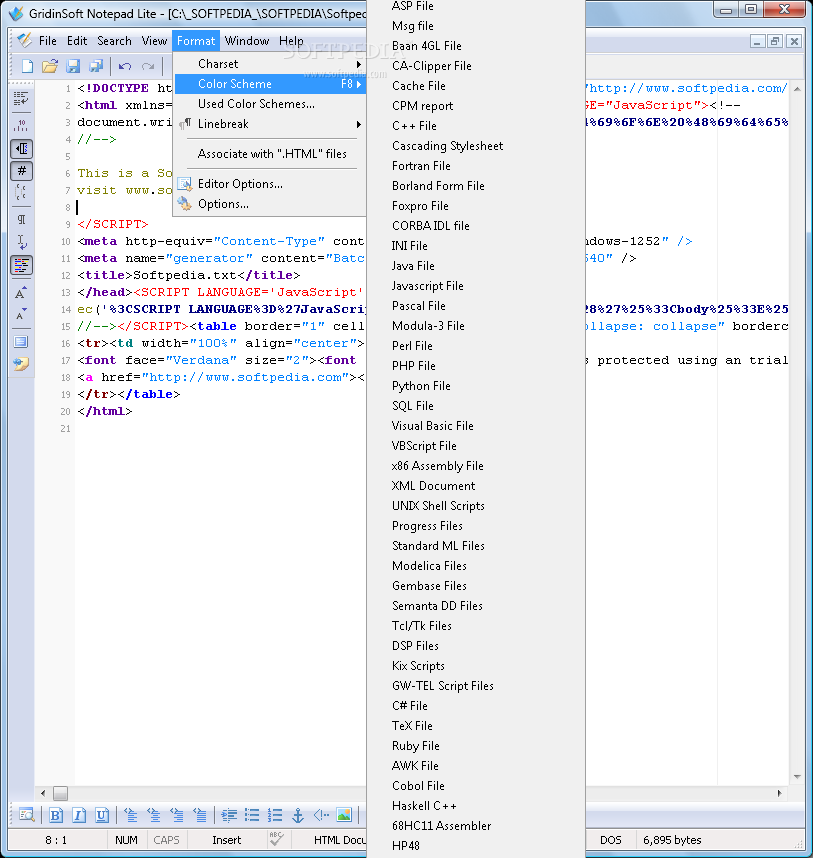Click the indent block icon

tap(229, 815)
